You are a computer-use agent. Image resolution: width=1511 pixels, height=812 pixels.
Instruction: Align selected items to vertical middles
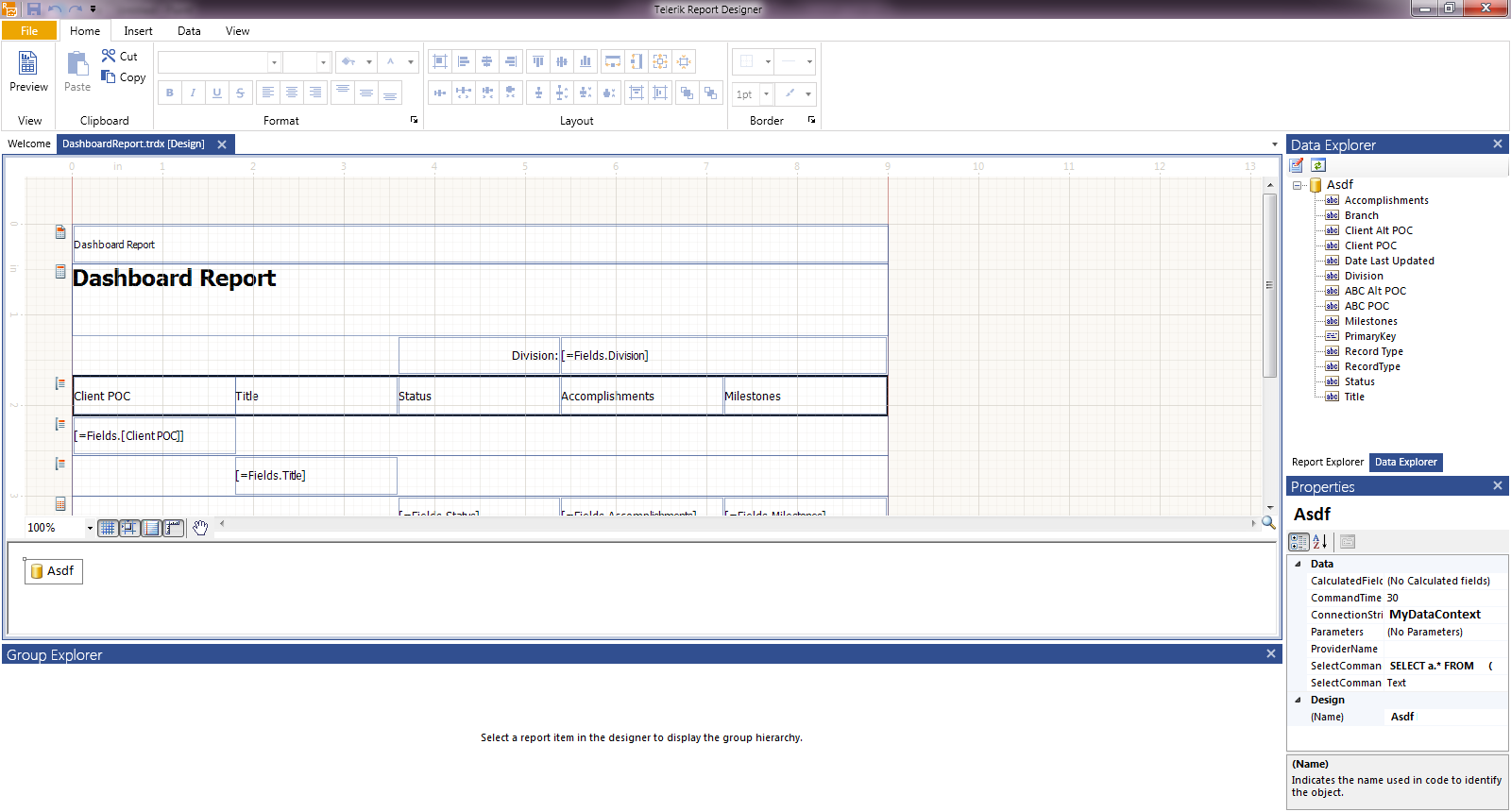tap(562, 61)
